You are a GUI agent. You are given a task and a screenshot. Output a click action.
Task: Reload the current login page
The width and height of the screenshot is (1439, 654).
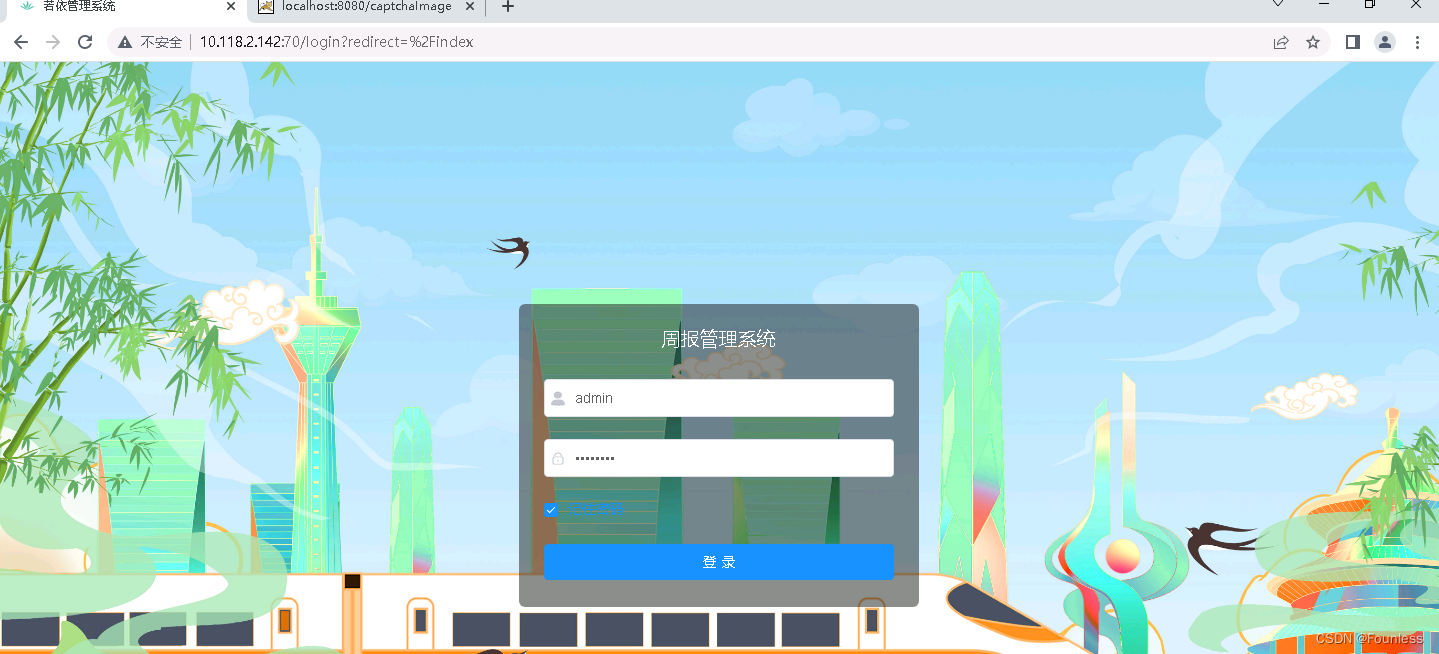point(85,42)
